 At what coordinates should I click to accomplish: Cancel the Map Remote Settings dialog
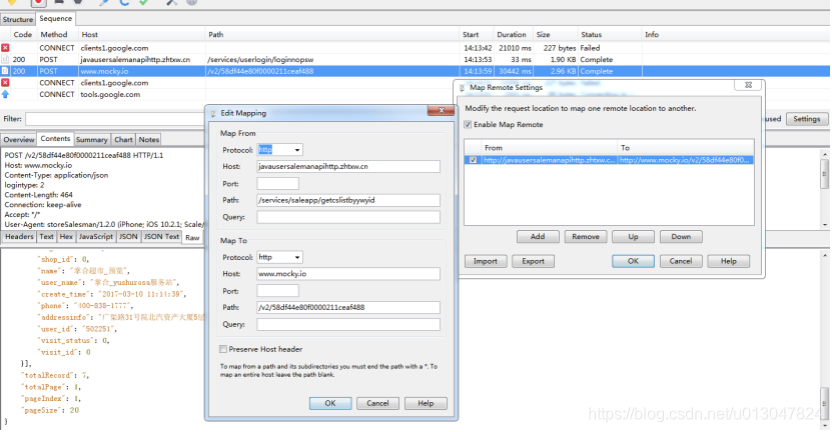point(681,261)
